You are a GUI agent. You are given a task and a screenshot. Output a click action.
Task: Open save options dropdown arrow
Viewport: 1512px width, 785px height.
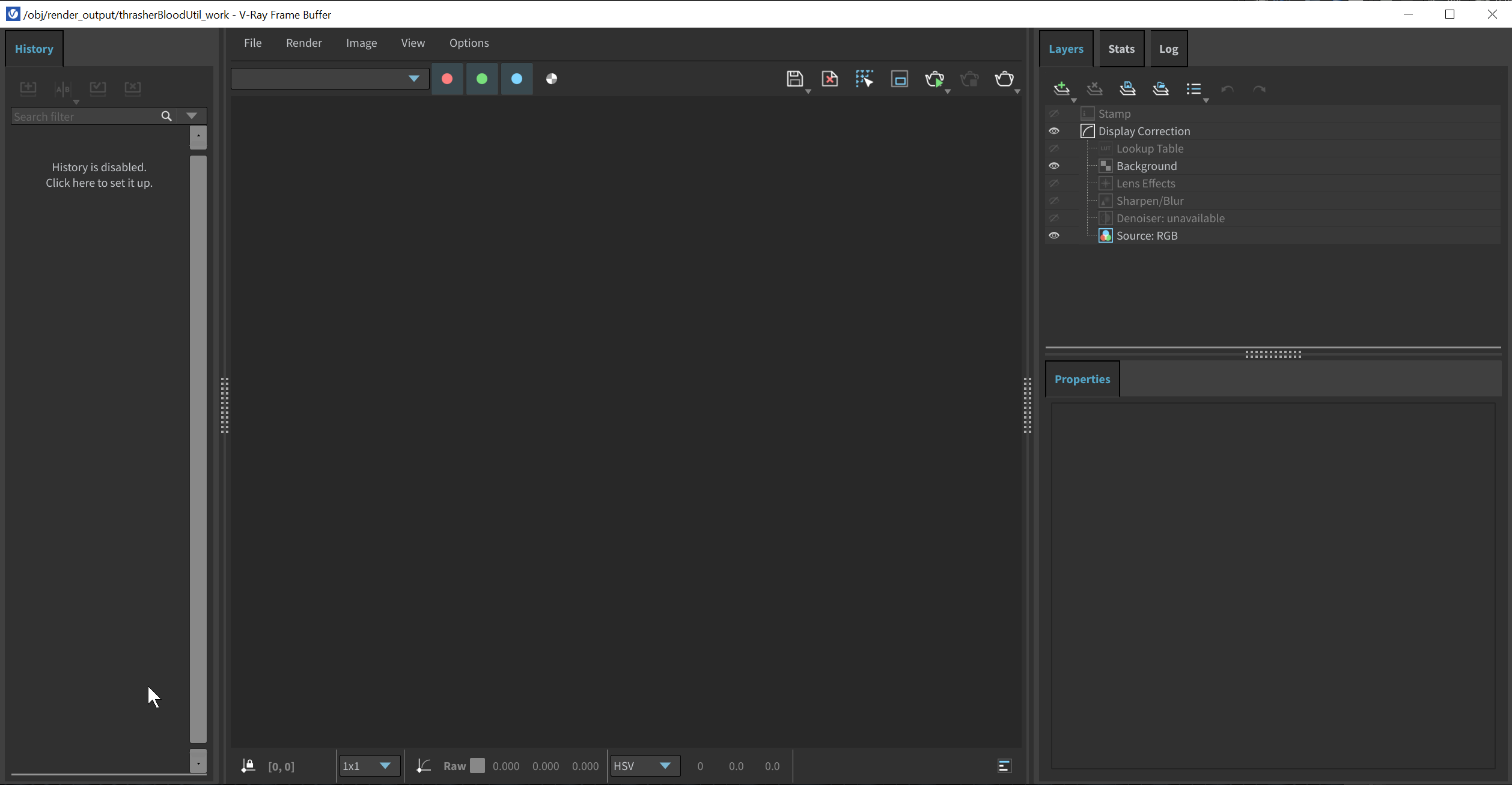coord(808,91)
